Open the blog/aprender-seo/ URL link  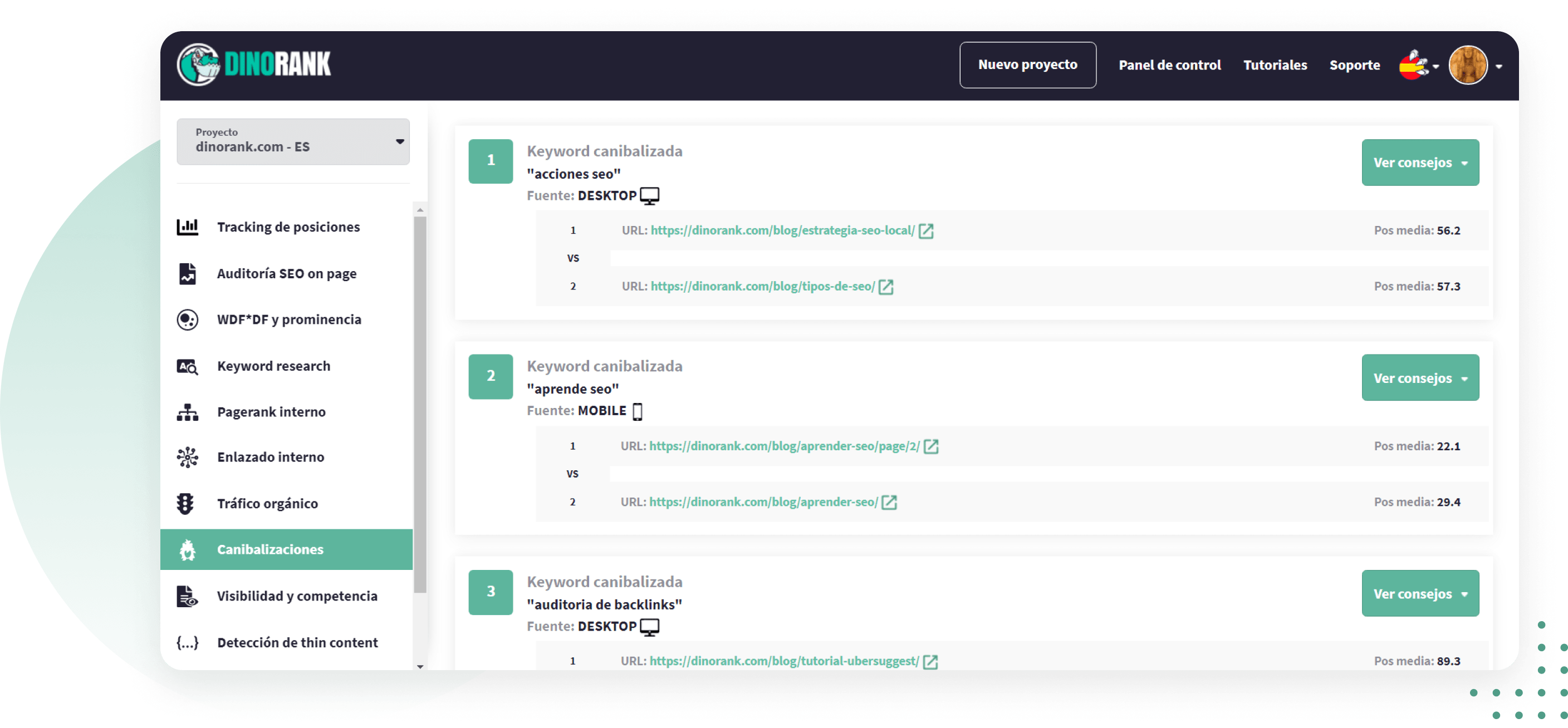763,503
